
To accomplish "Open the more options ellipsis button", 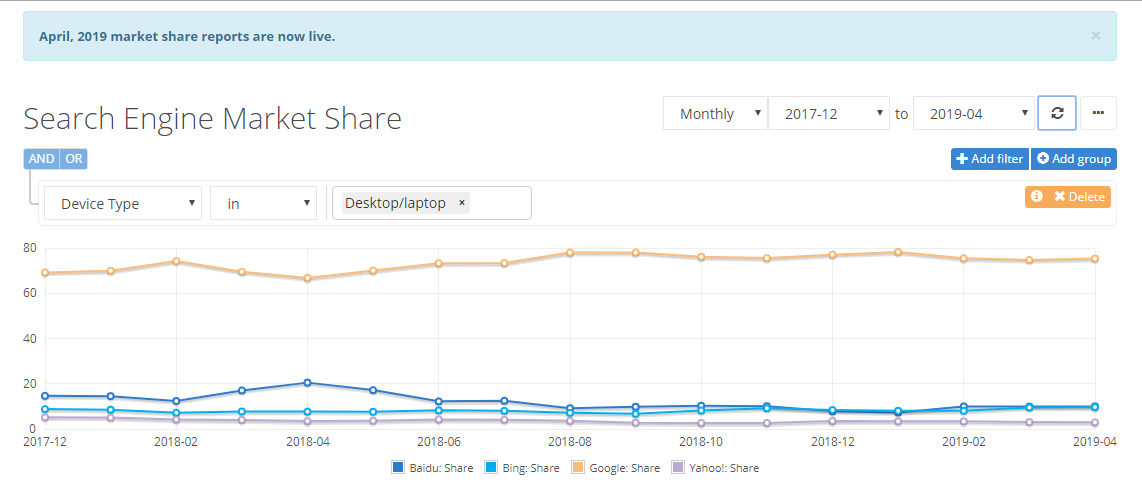I will (1098, 114).
